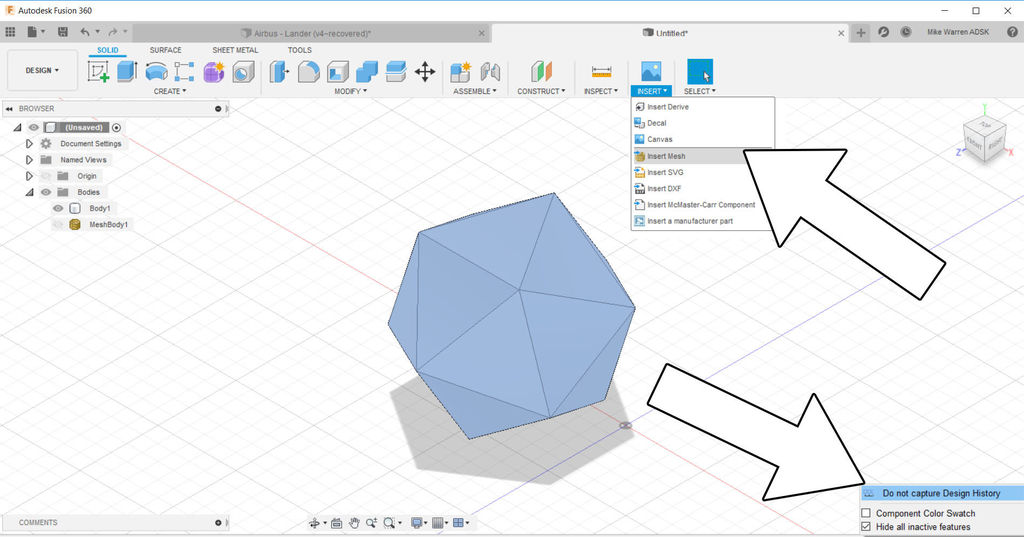Open the Extensions icon beside the plus
The image size is (1024, 537).
[884, 31]
